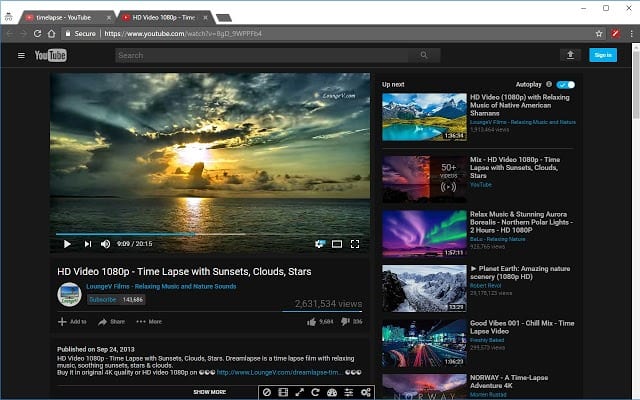Play the video
The width and height of the screenshot is (640, 400).
[67, 243]
